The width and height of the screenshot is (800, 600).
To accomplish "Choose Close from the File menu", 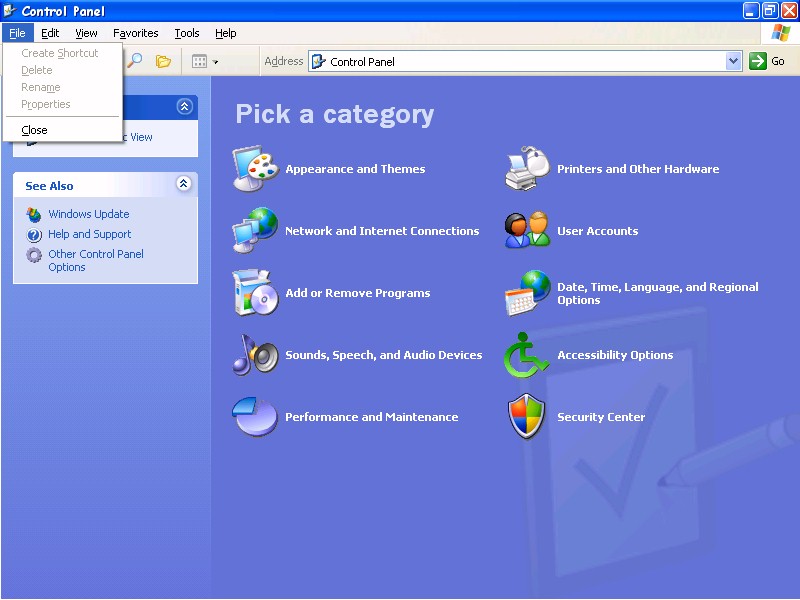I will [x=63, y=130].
